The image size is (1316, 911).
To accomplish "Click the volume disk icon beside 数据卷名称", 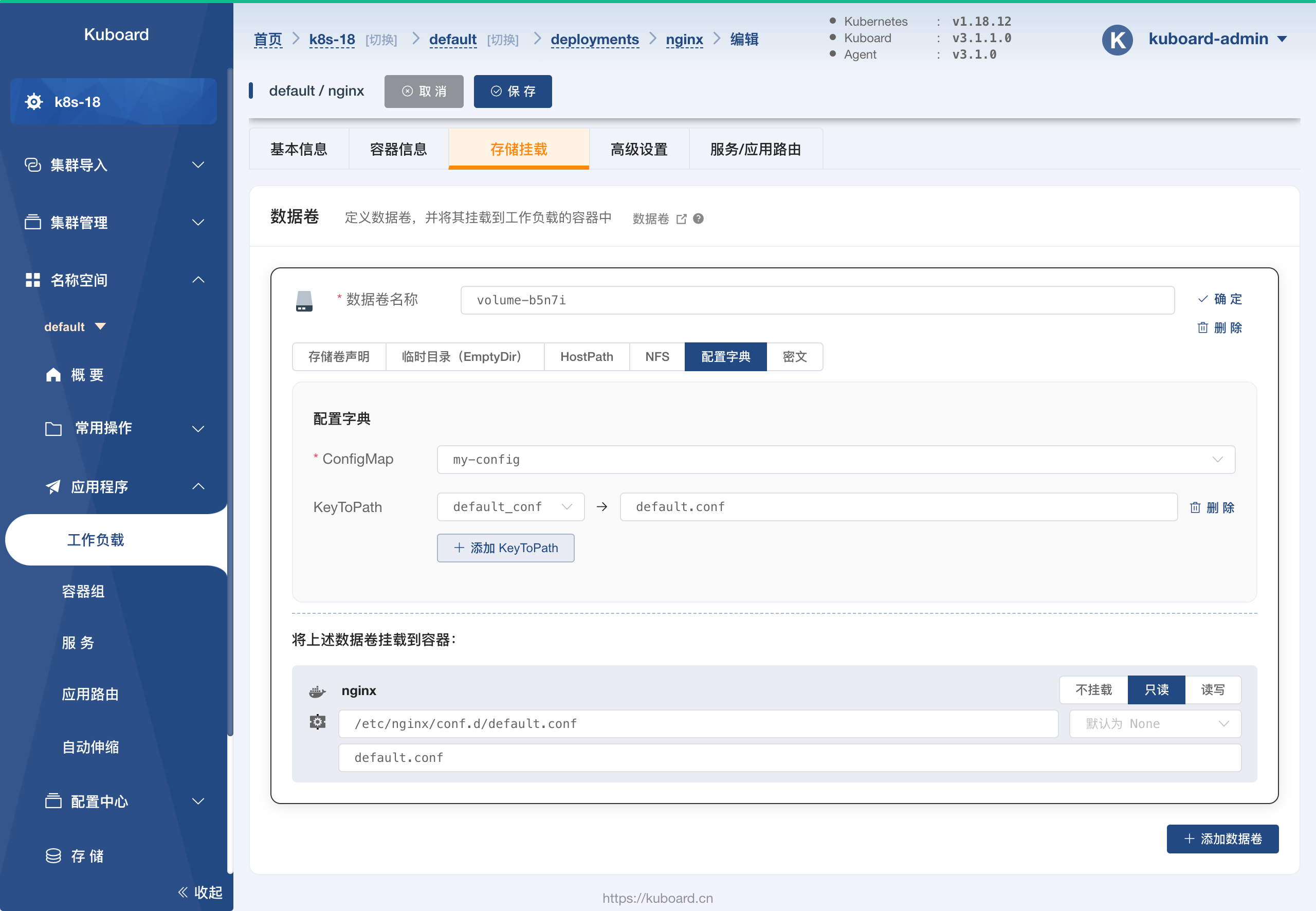I will point(304,301).
